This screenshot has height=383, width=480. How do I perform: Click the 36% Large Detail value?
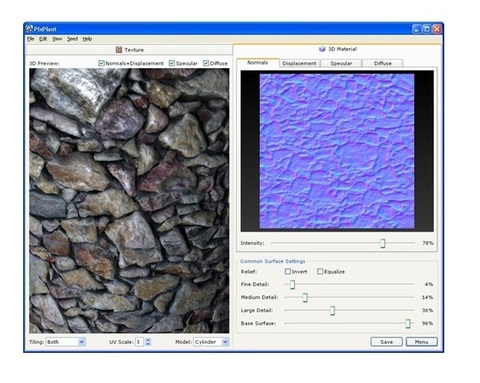click(428, 310)
